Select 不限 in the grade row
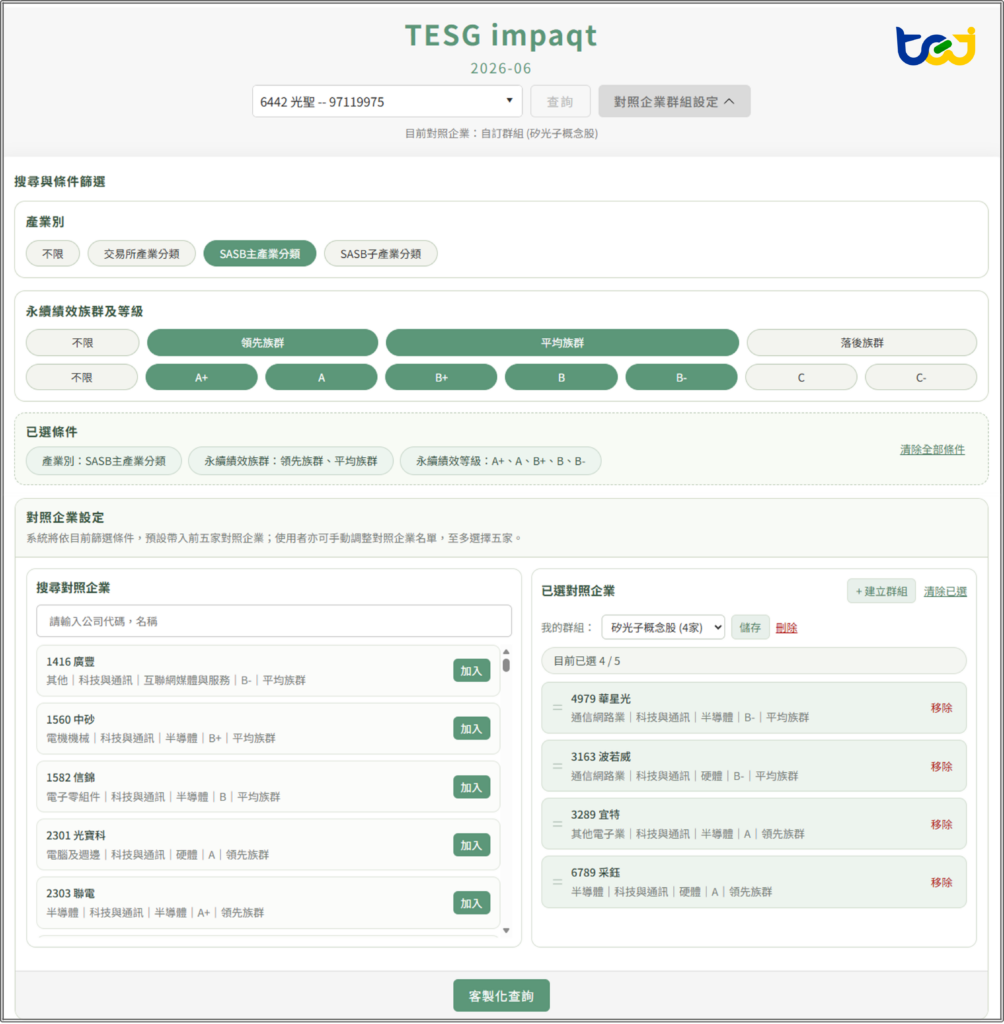The image size is (1004, 1024). coord(82,377)
